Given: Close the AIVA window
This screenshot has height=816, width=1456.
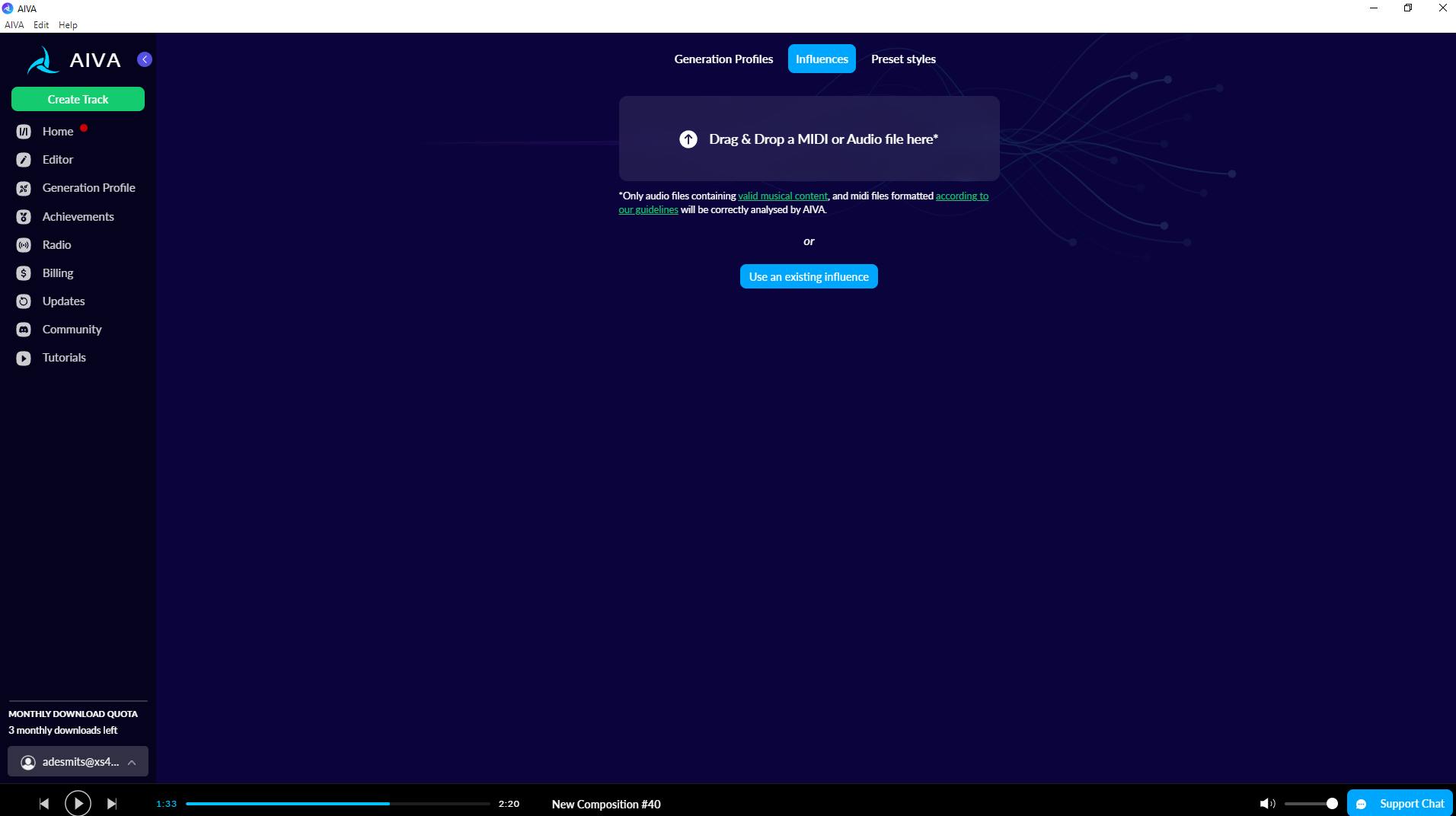Looking at the screenshot, I should tap(1442, 8).
